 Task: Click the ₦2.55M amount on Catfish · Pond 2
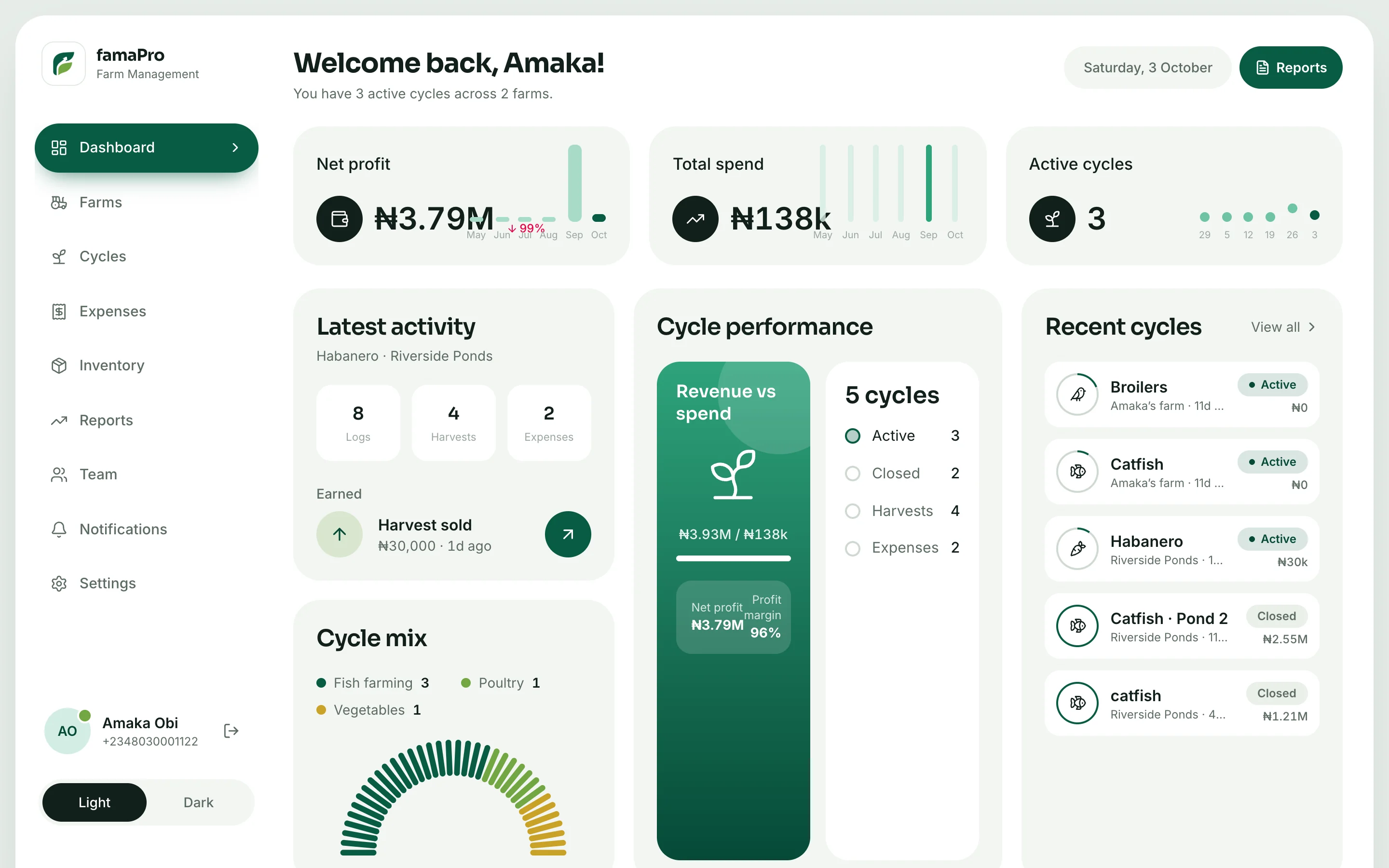(1284, 639)
